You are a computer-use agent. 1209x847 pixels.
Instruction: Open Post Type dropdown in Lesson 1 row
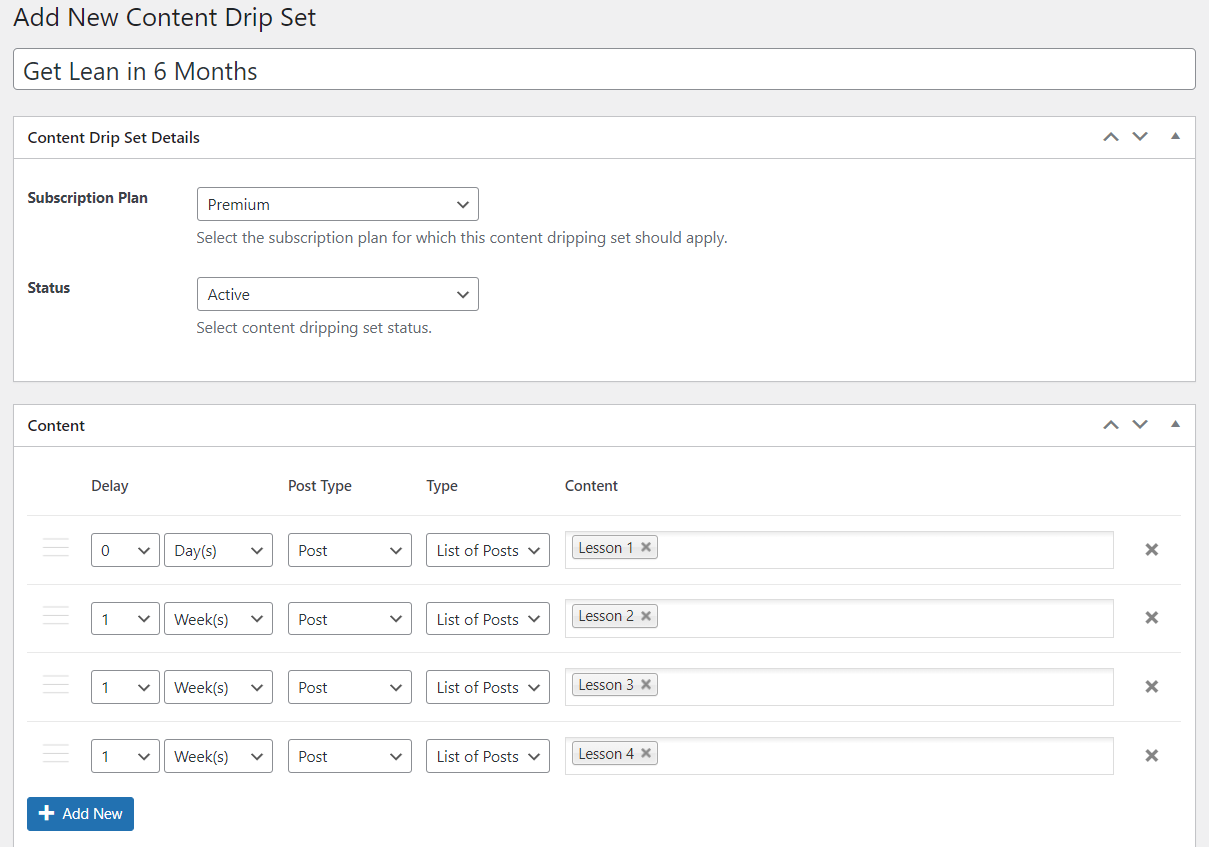(350, 550)
